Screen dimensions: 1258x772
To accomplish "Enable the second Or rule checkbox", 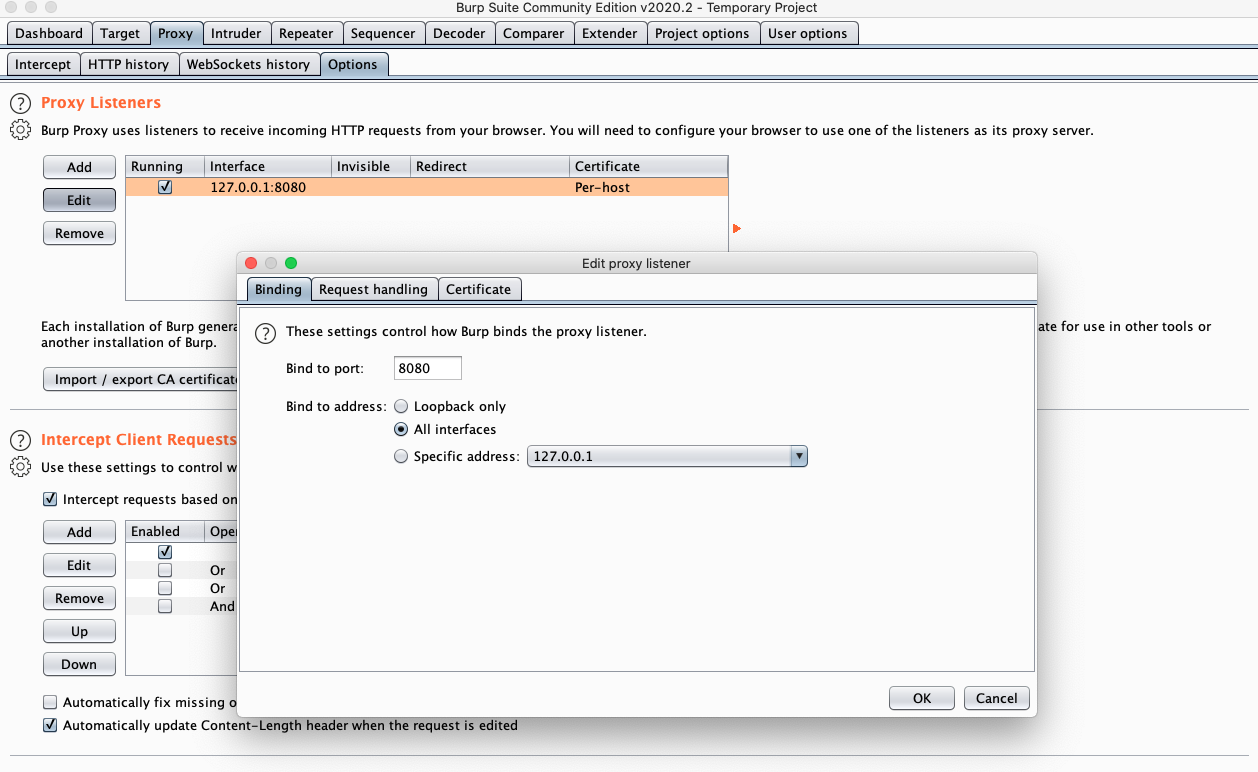I will click(165, 588).
